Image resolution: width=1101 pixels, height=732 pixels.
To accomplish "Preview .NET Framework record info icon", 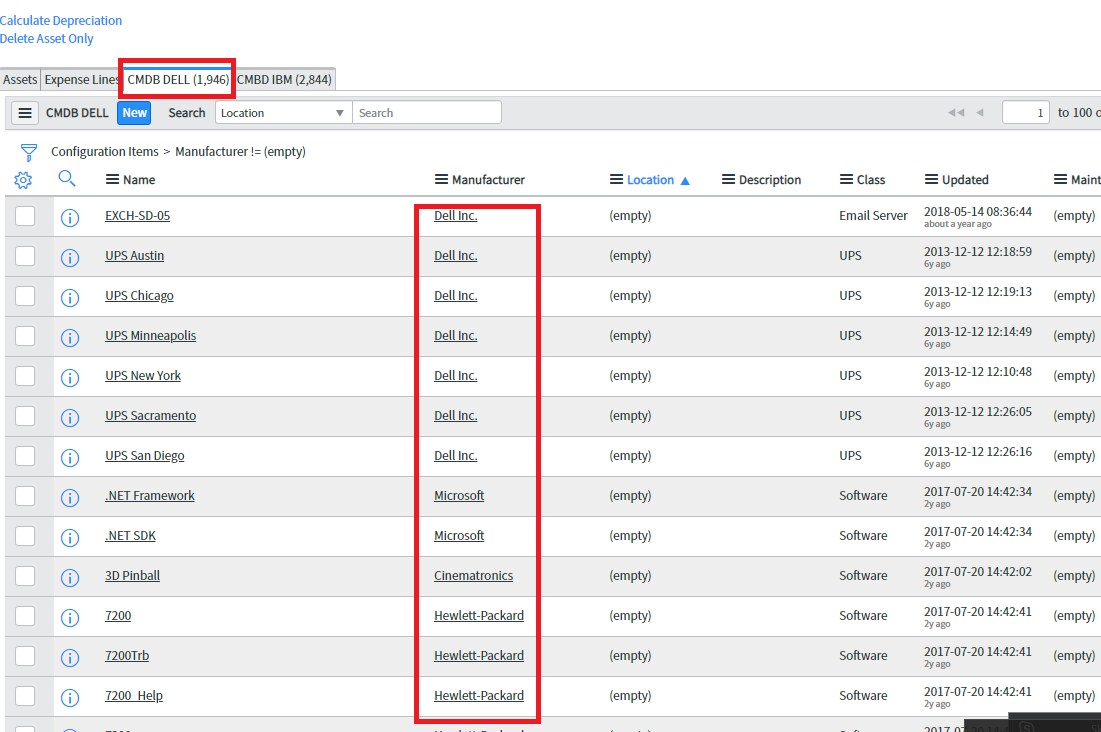I will (x=70, y=498).
